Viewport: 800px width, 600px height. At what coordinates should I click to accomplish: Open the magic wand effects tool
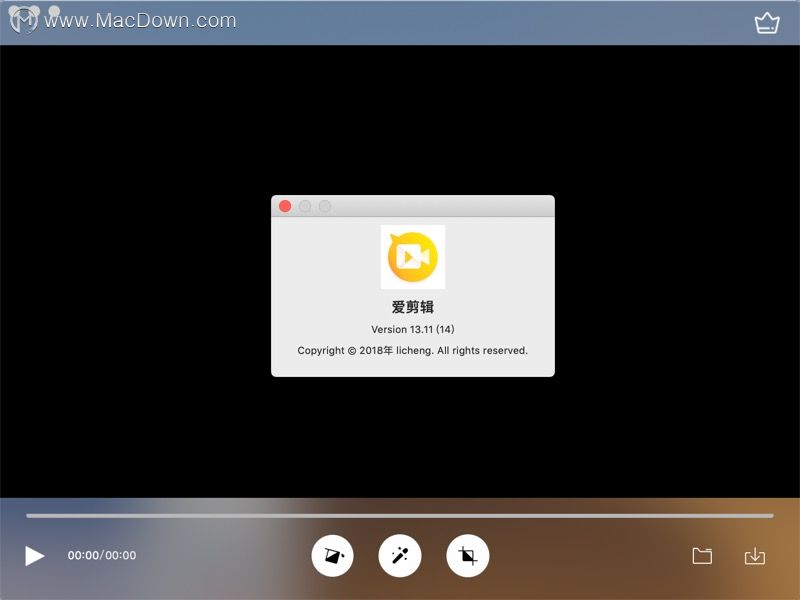pyautogui.click(x=400, y=556)
